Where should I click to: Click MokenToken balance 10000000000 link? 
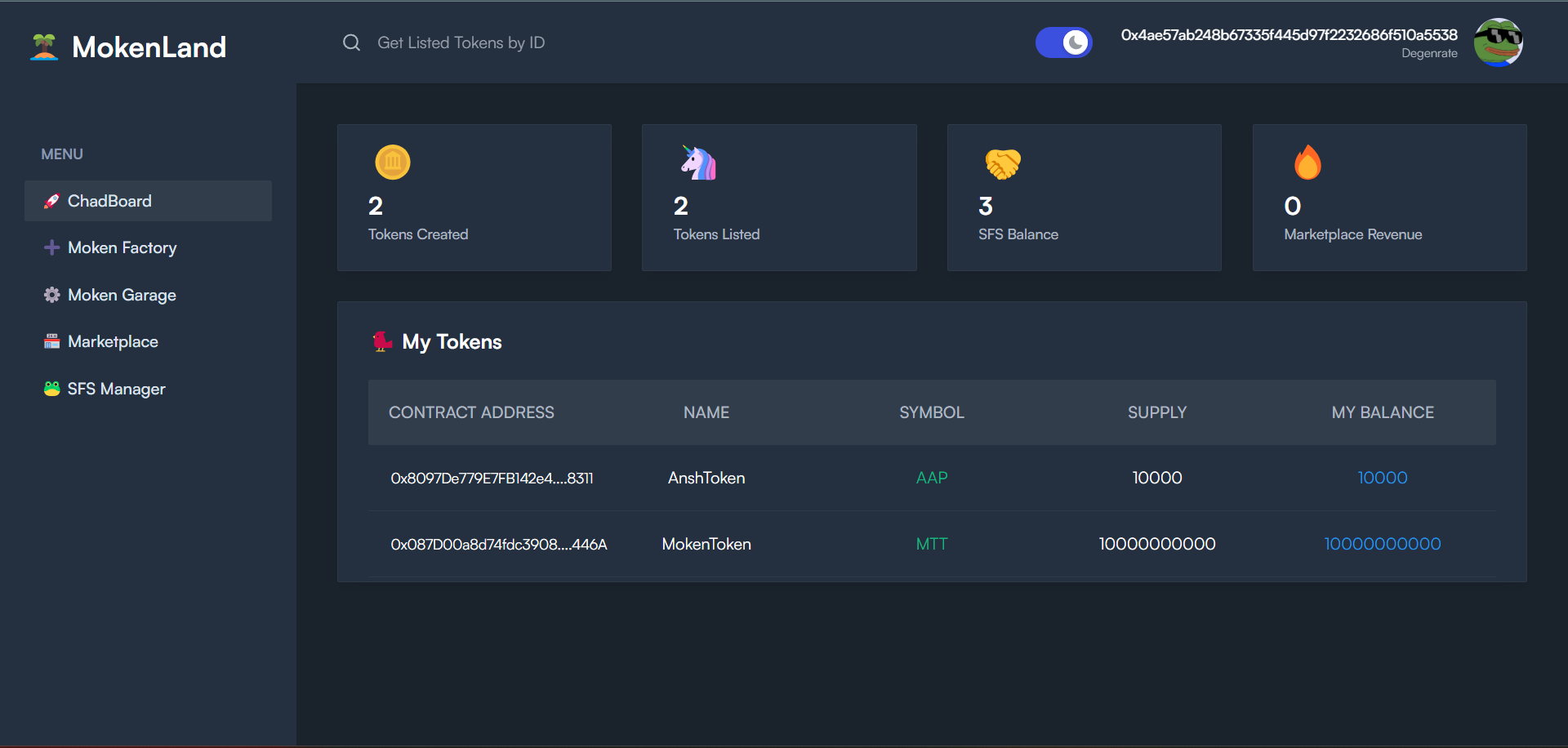coord(1383,544)
